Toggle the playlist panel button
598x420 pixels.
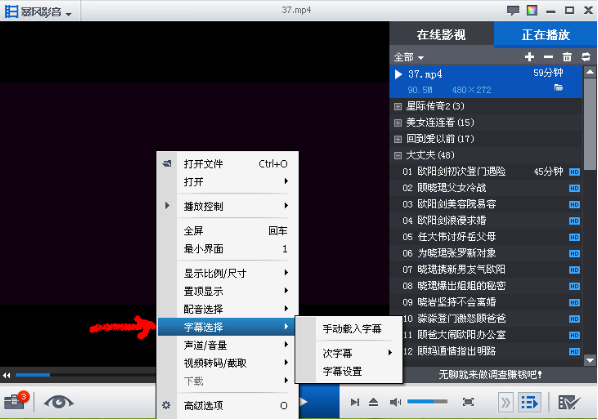[x=529, y=402]
